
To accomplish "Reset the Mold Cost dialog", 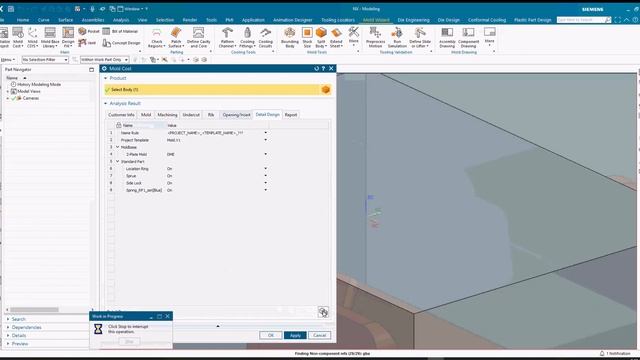I will (x=316, y=69).
